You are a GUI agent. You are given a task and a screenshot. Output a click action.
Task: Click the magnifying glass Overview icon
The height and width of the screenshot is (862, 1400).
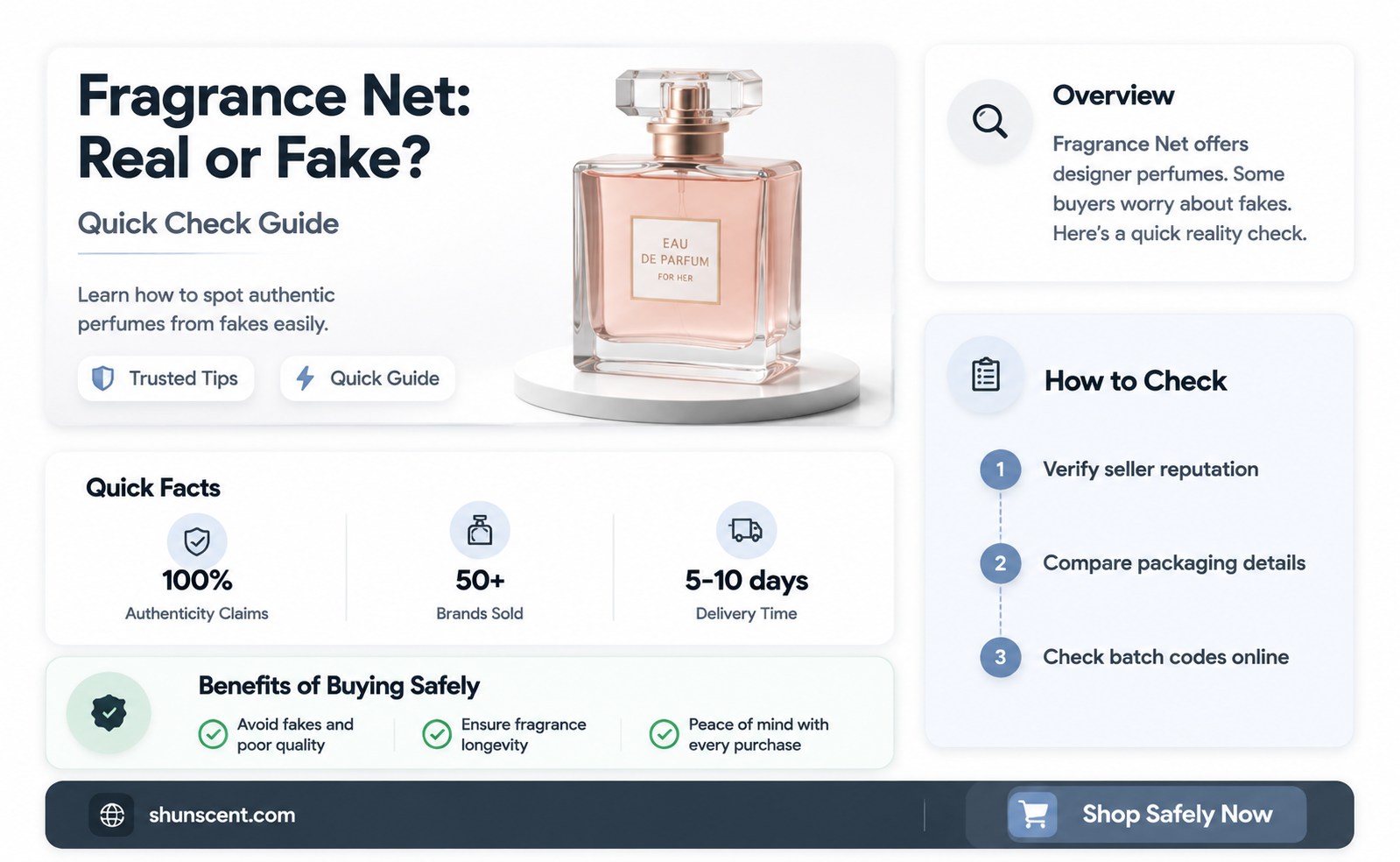[989, 121]
